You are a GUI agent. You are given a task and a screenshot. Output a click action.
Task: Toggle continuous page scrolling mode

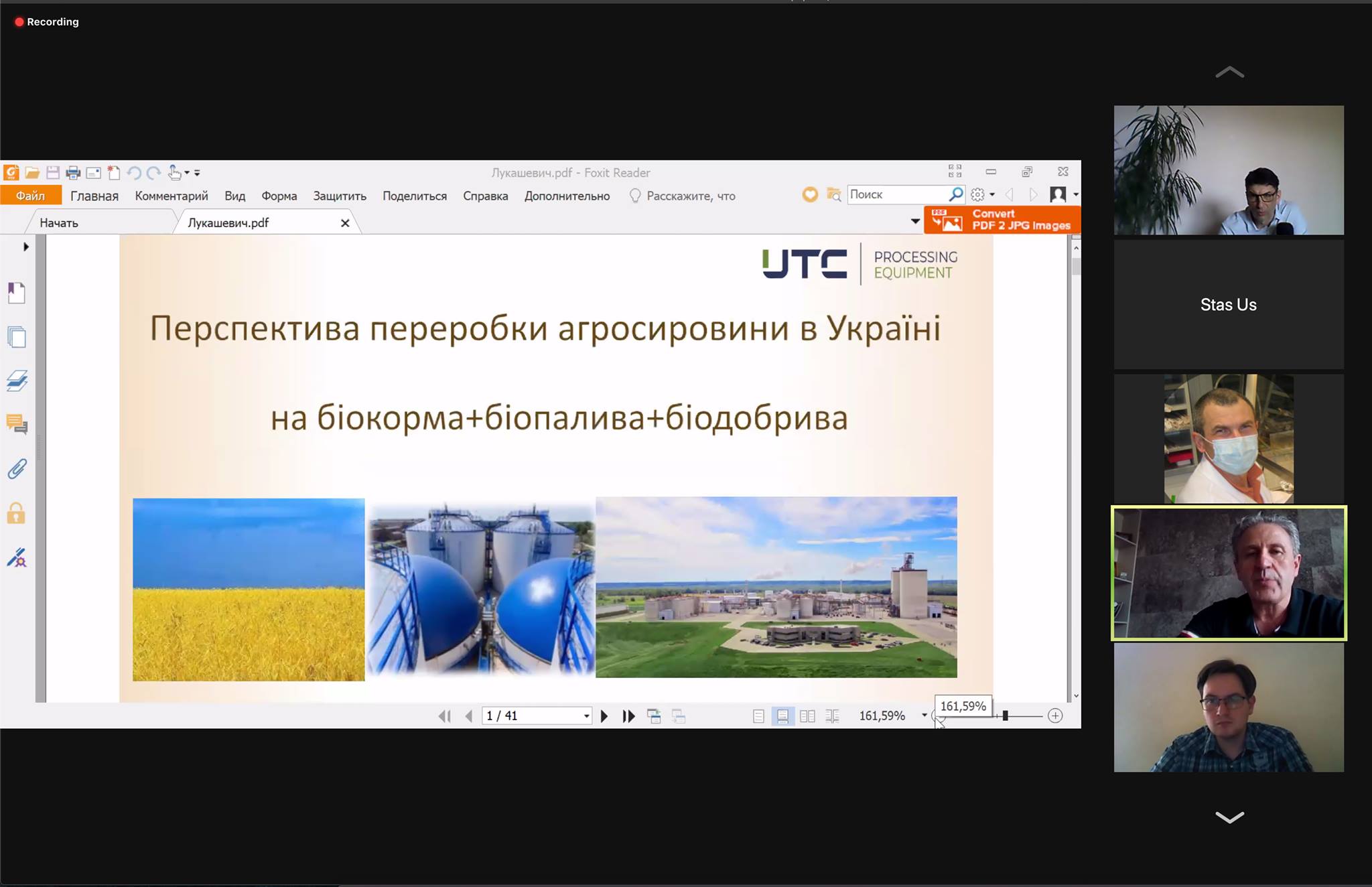coord(782,716)
